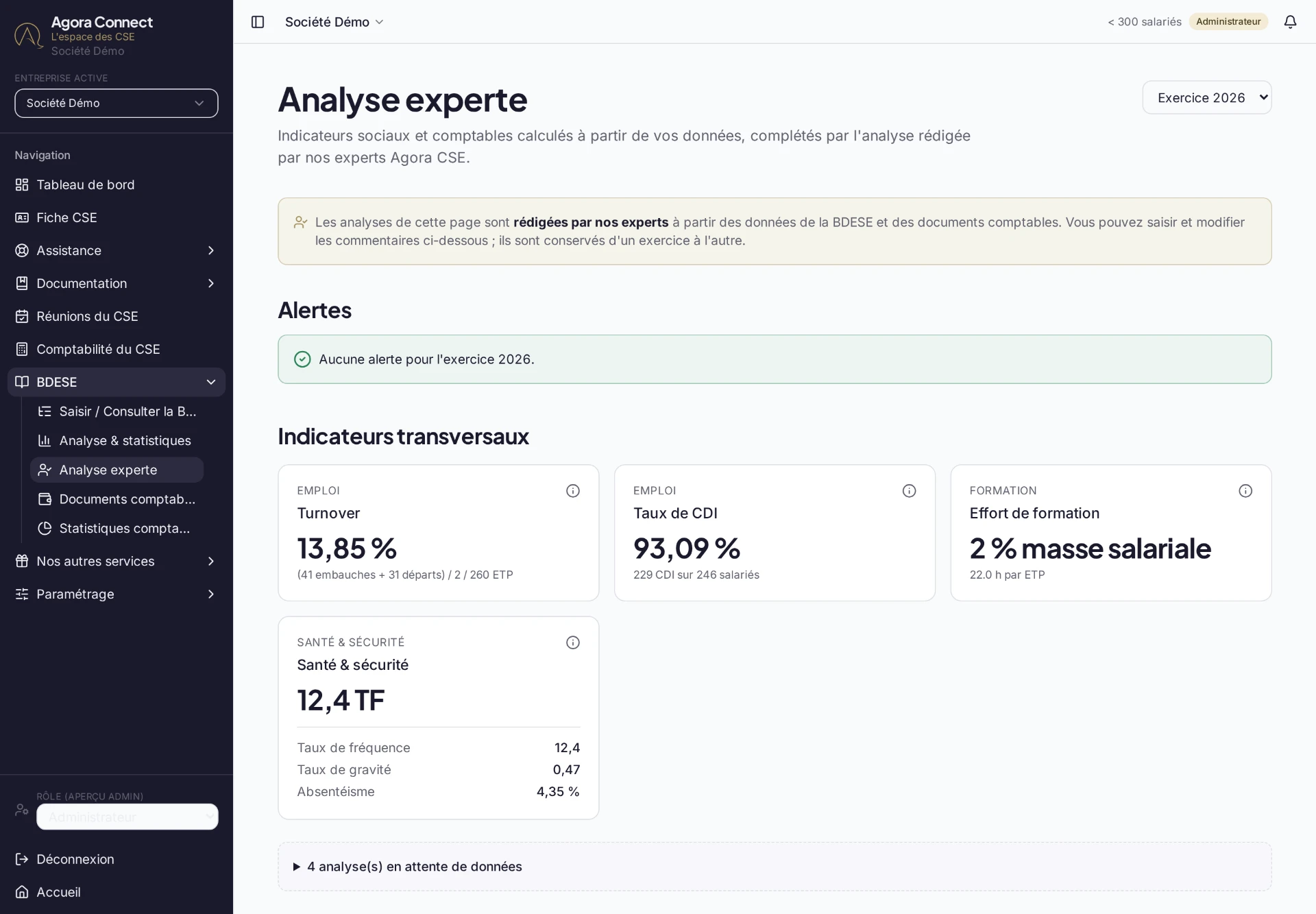The width and height of the screenshot is (1316, 914).
Task: Open Documents comptables submenu item
Action: pos(117,499)
